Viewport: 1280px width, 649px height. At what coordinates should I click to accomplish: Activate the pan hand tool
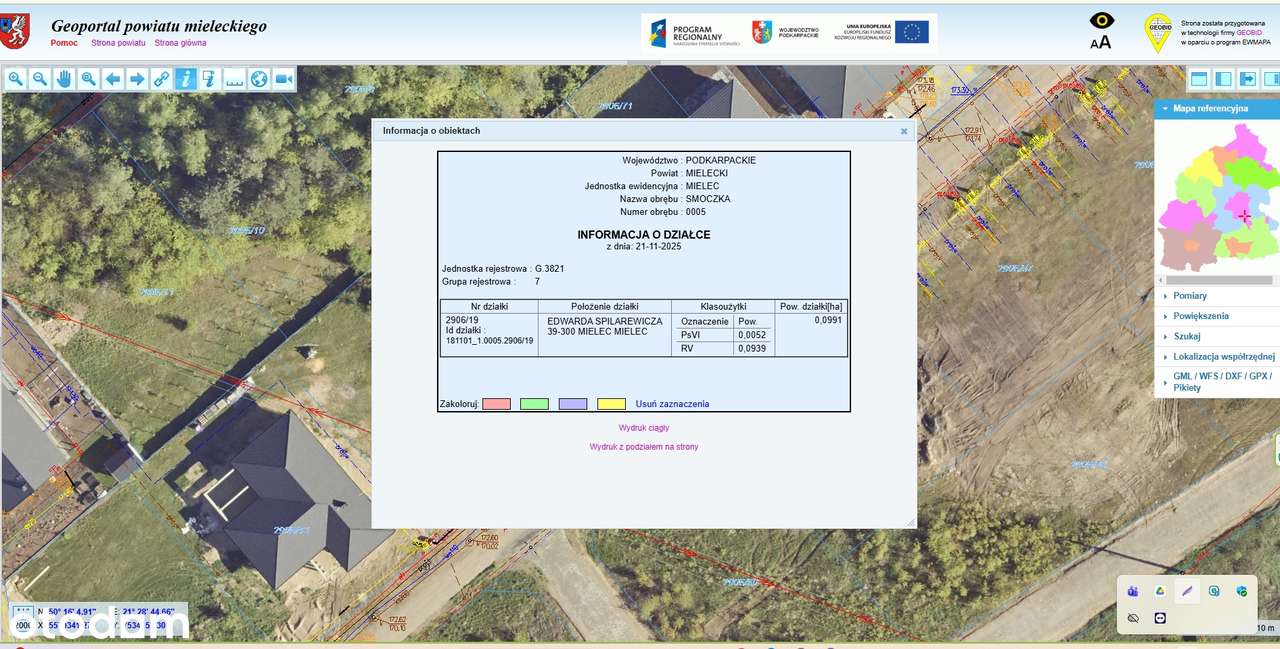[x=64, y=79]
